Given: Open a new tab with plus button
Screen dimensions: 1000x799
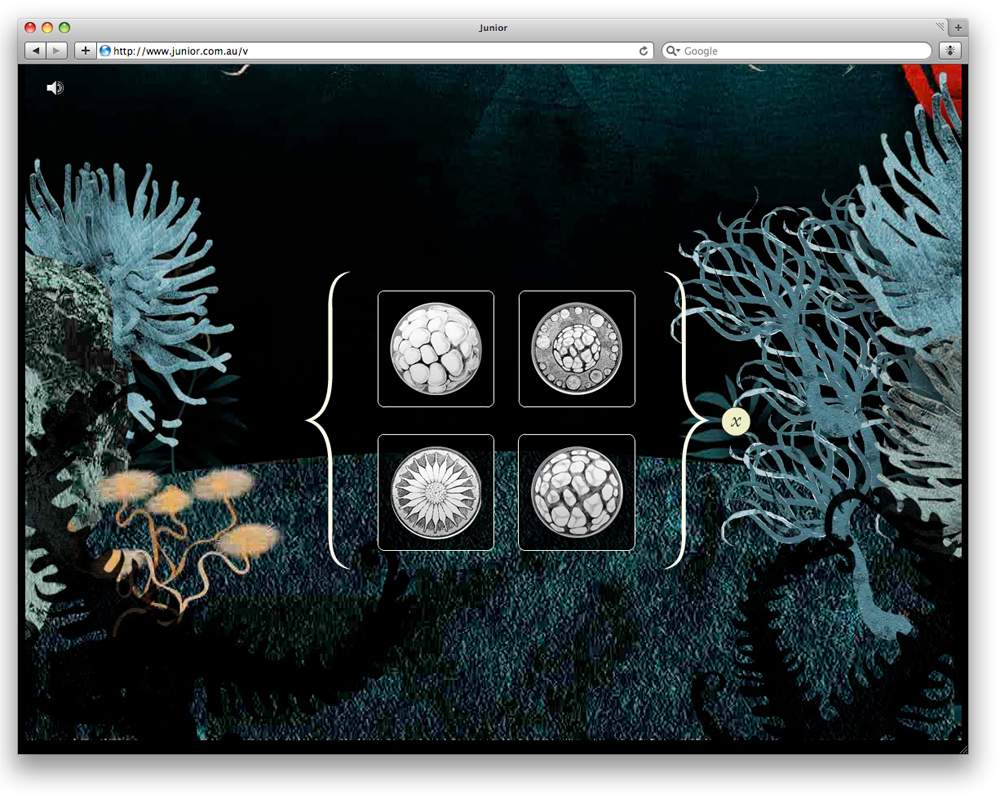Looking at the screenshot, I should 958,27.
